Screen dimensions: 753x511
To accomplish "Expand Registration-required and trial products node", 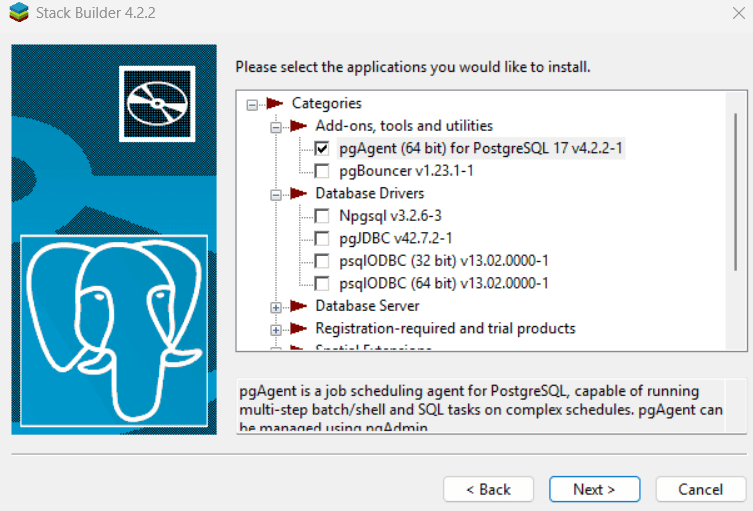I will [276, 330].
